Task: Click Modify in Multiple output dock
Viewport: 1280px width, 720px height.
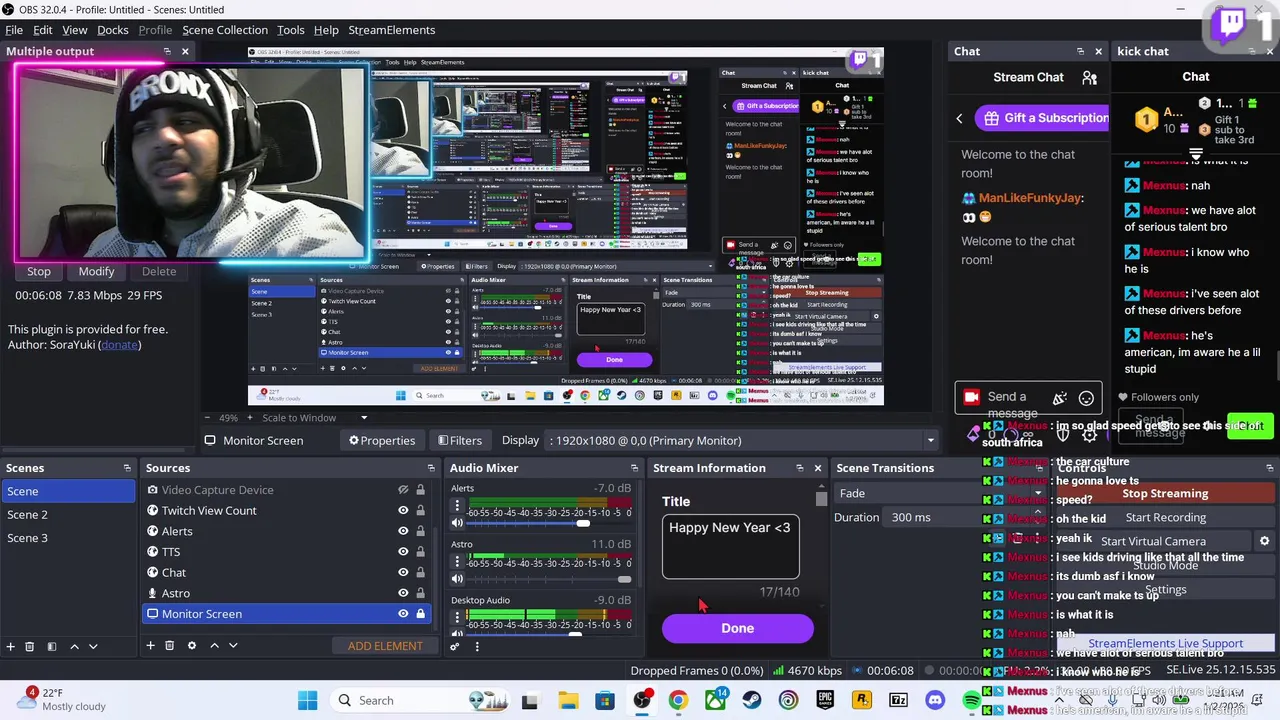Action: 97,271
